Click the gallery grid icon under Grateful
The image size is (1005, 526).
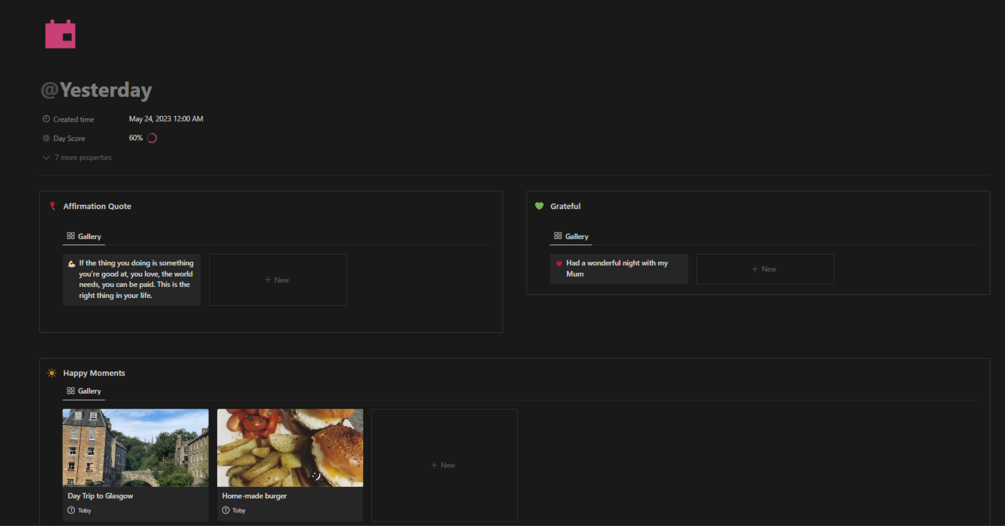[x=558, y=236]
